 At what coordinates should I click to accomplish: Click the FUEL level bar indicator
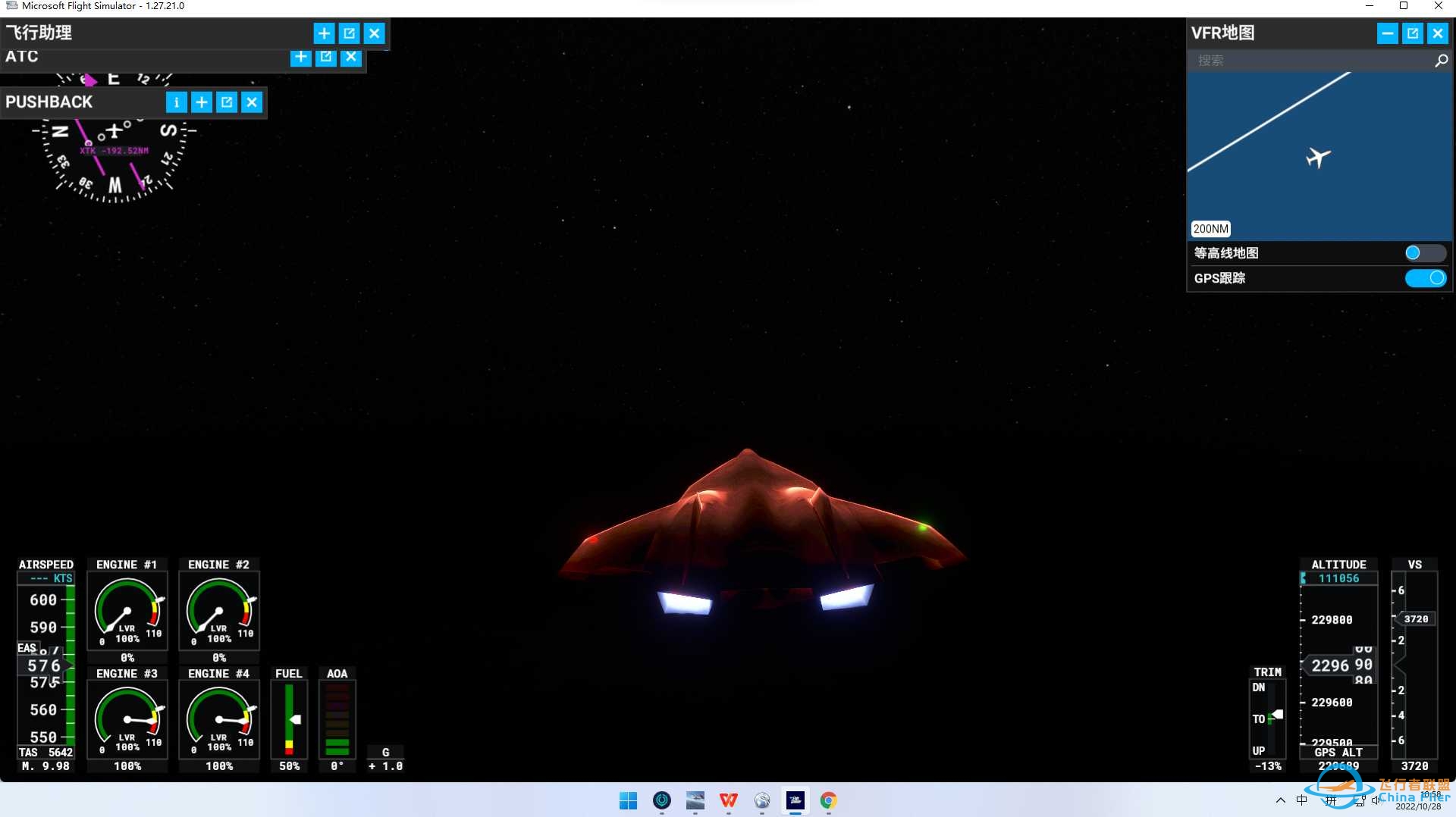coord(289,719)
